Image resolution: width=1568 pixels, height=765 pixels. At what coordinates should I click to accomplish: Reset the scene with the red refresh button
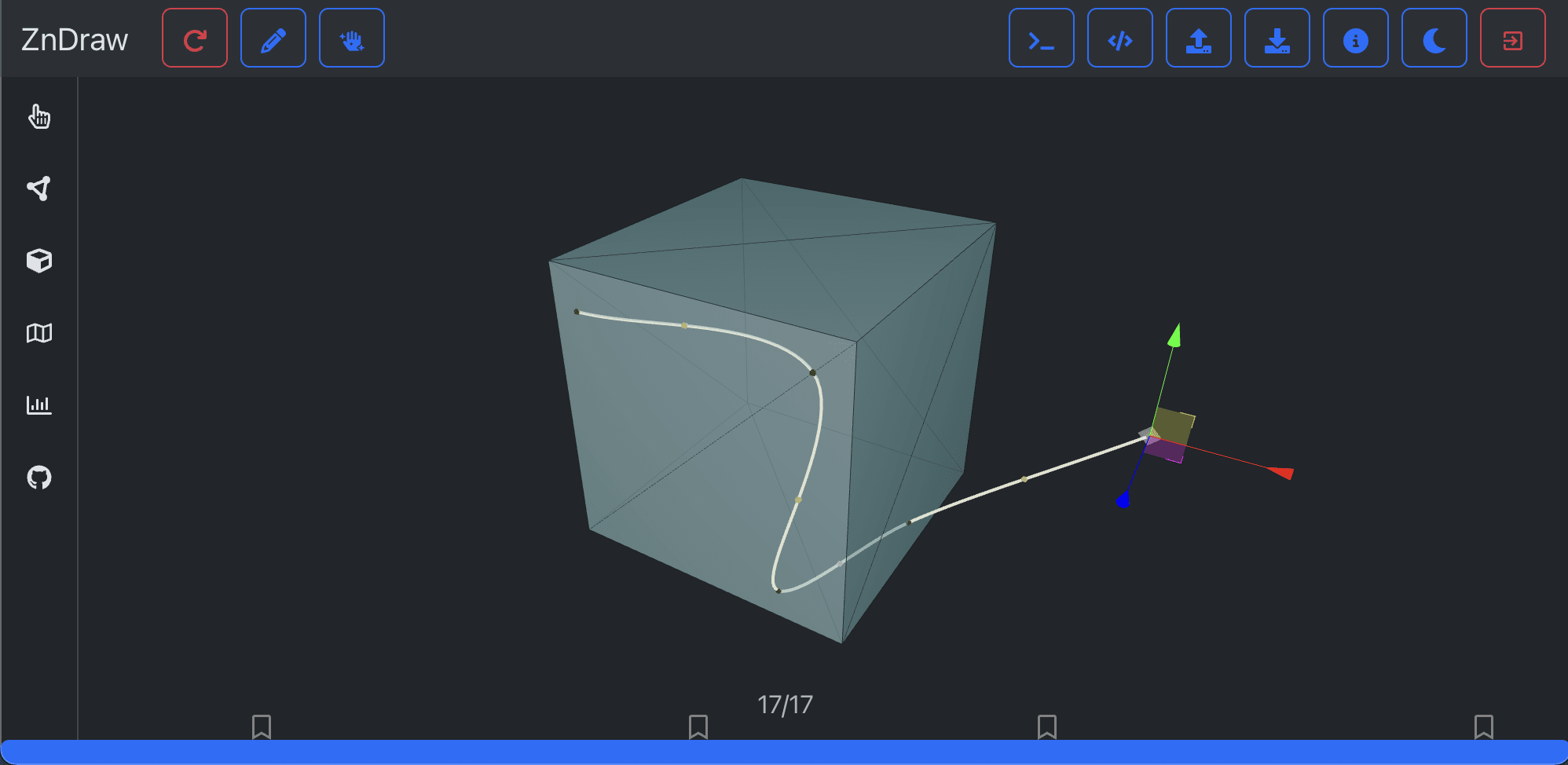[194, 37]
